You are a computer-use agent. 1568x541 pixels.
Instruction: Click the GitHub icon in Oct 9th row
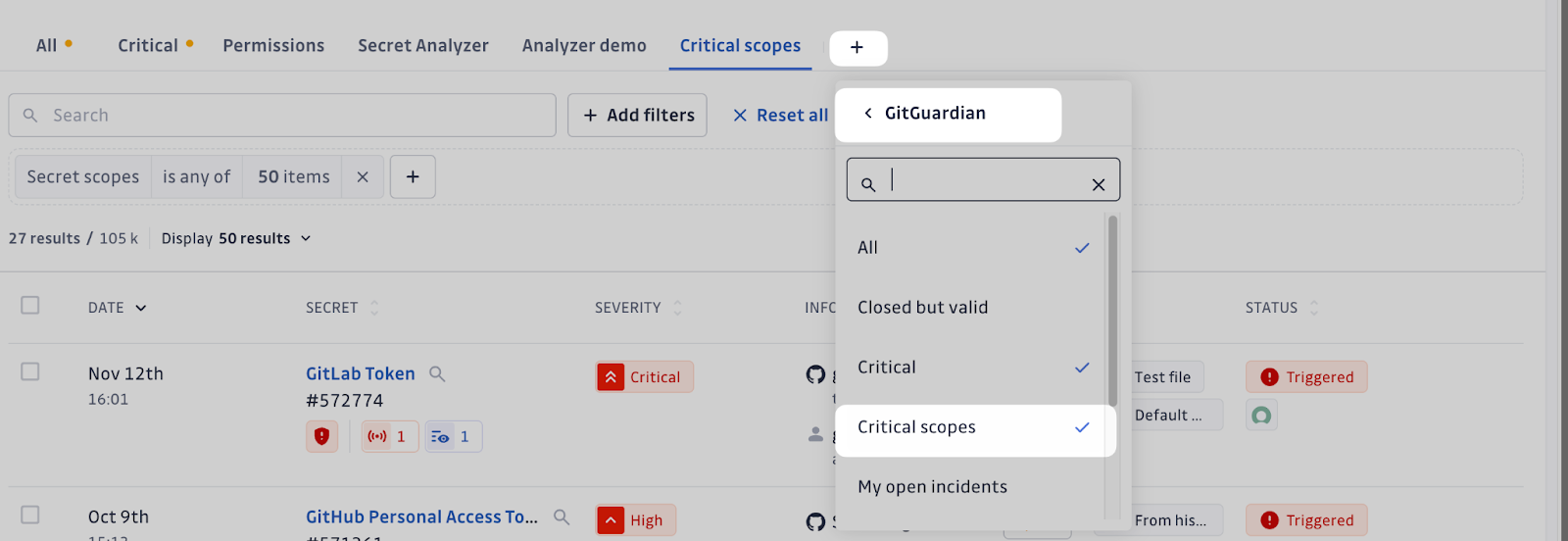[815, 521]
